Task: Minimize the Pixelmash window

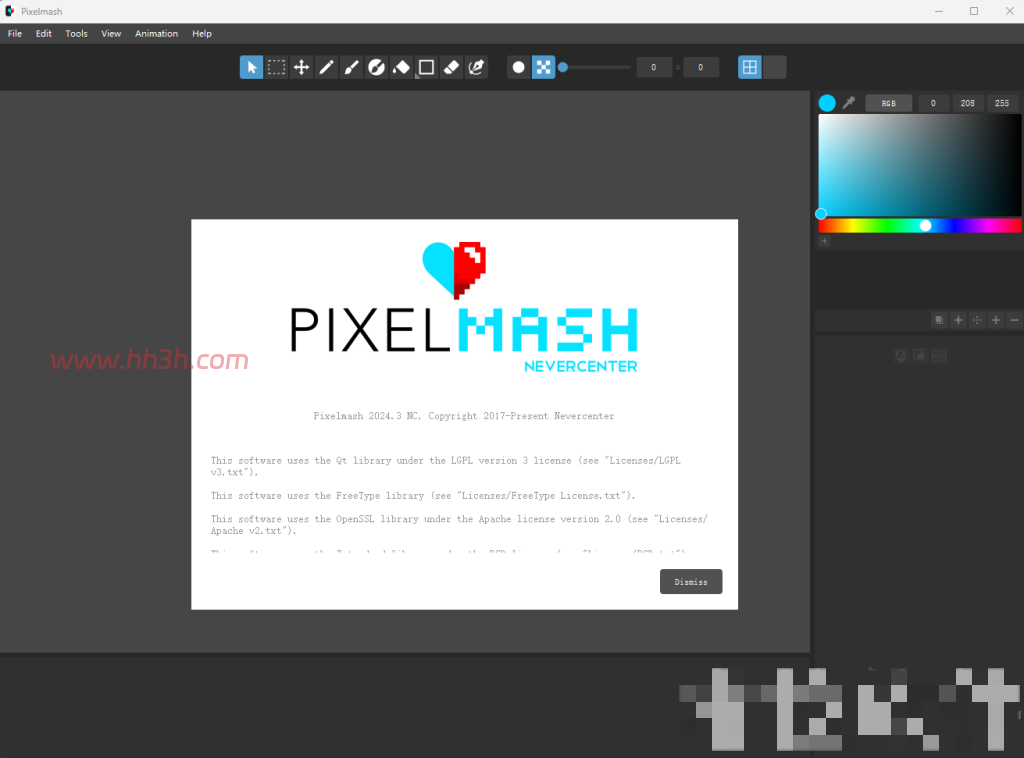Action: pyautogui.click(x=939, y=11)
